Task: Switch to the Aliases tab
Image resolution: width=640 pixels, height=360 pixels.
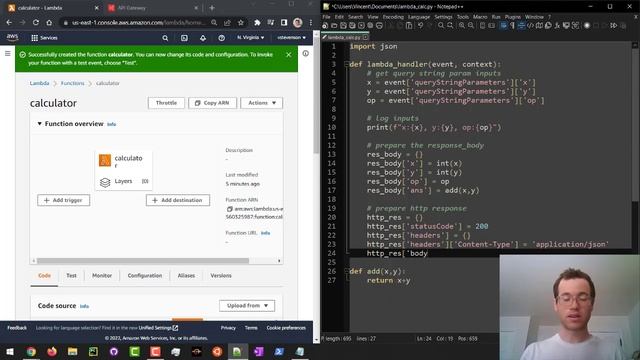Action: tap(186, 276)
